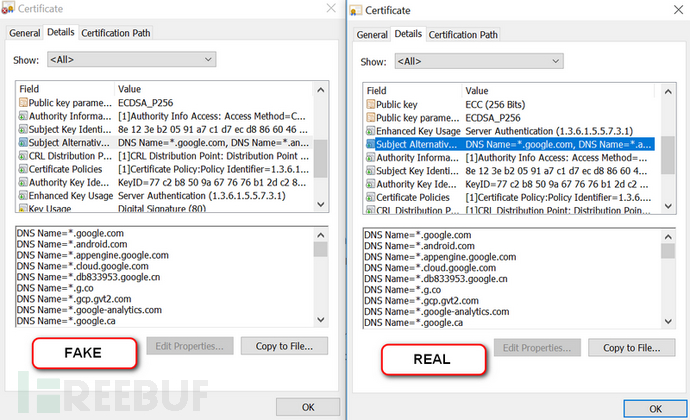Click Authority Information icon in FAKE window
This screenshot has width=690, height=420.
click(x=23, y=116)
